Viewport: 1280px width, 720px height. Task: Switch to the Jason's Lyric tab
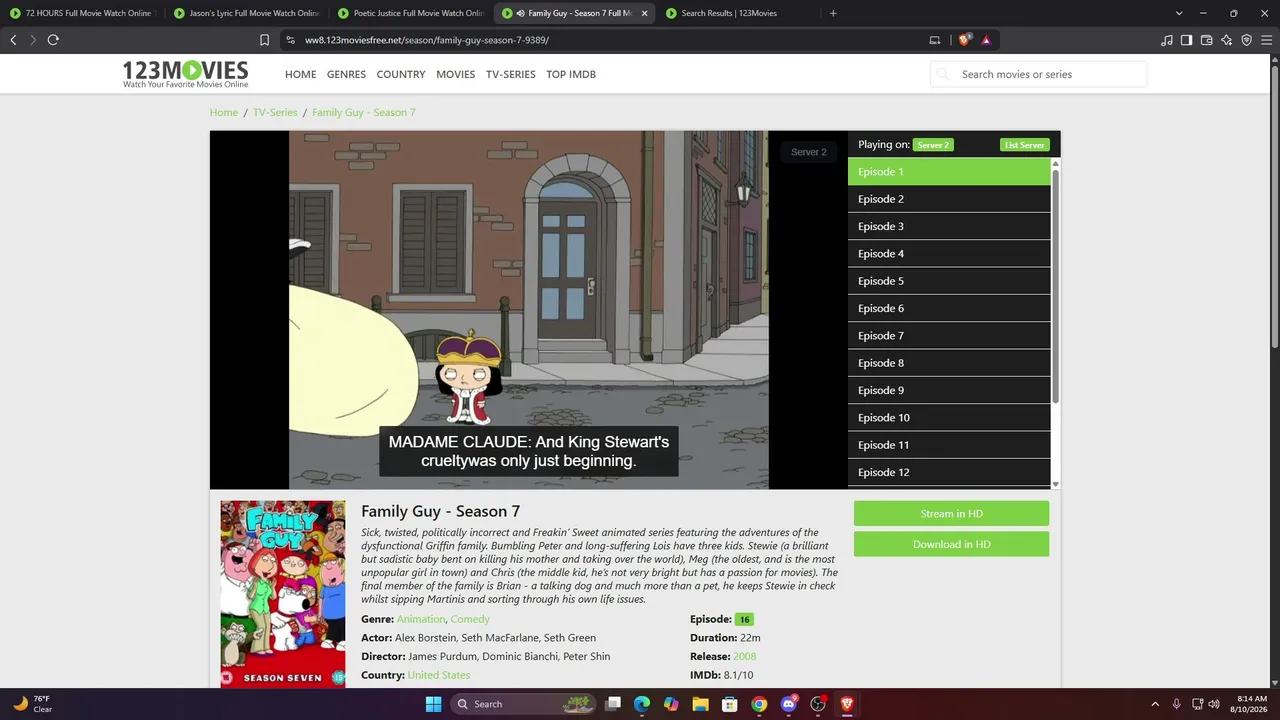pos(246,13)
